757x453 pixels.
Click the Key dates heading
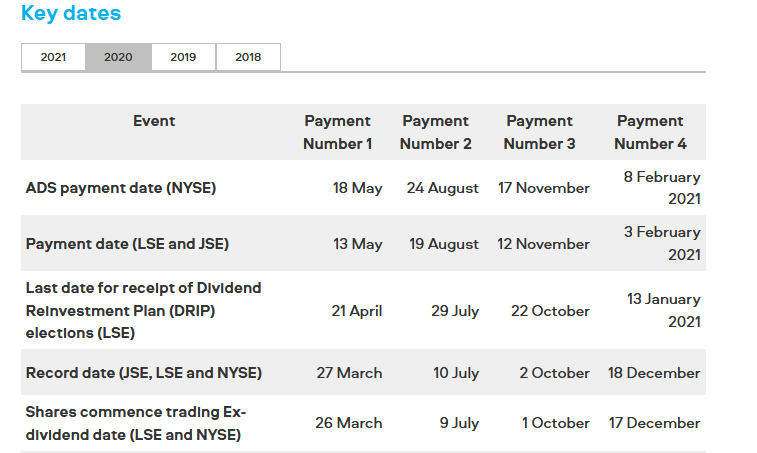pyautogui.click(x=71, y=14)
